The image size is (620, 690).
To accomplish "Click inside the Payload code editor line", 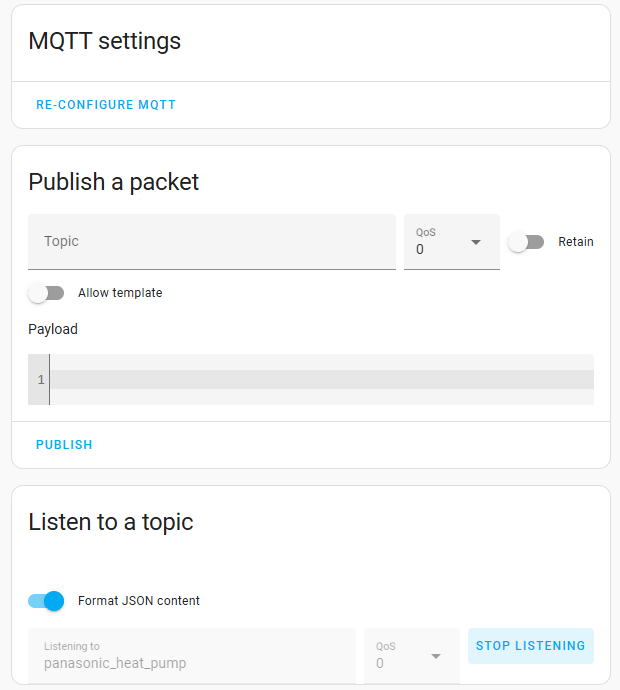I will click(x=320, y=380).
